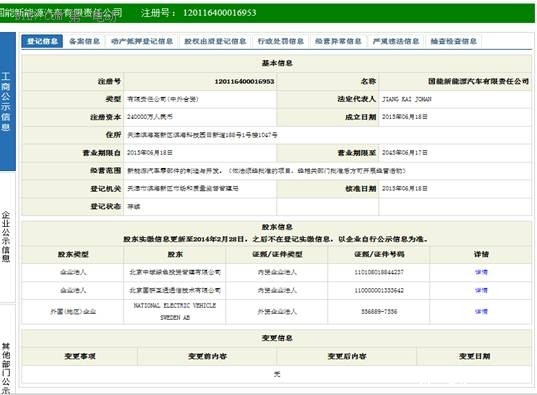Viewport: 537px width, 395px height.
Task: Click the company name value in the 名称 row
Action: point(478,82)
